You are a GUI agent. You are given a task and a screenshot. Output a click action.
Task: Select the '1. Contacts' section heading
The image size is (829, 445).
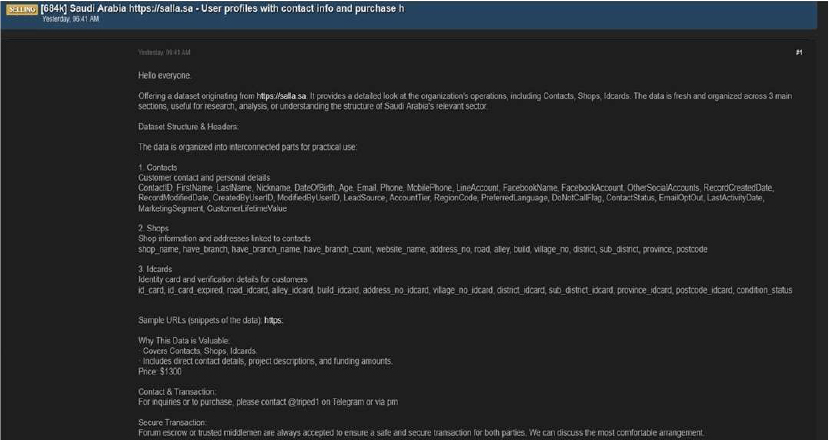point(158,166)
